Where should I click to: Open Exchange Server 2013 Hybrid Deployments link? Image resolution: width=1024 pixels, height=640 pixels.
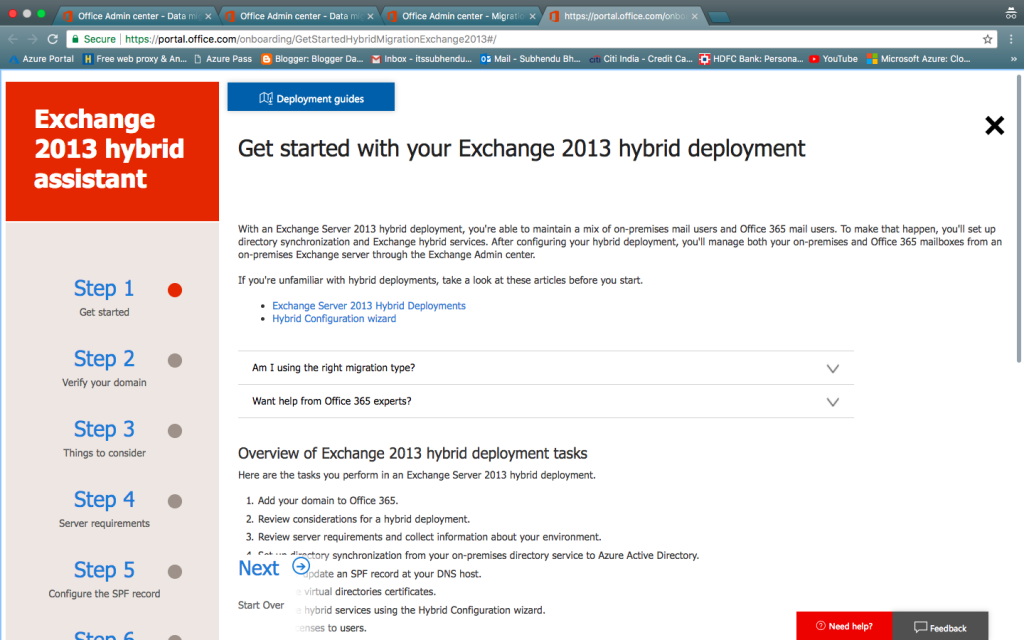pos(368,306)
